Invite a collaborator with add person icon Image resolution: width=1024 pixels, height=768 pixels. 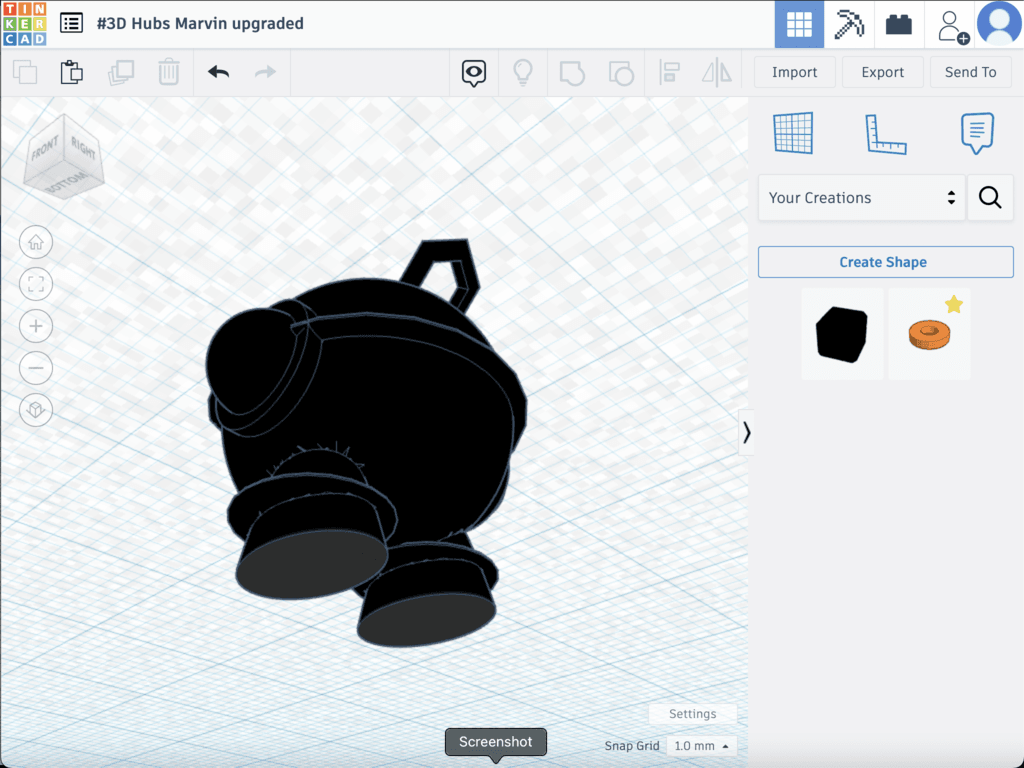[x=952, y=26]
